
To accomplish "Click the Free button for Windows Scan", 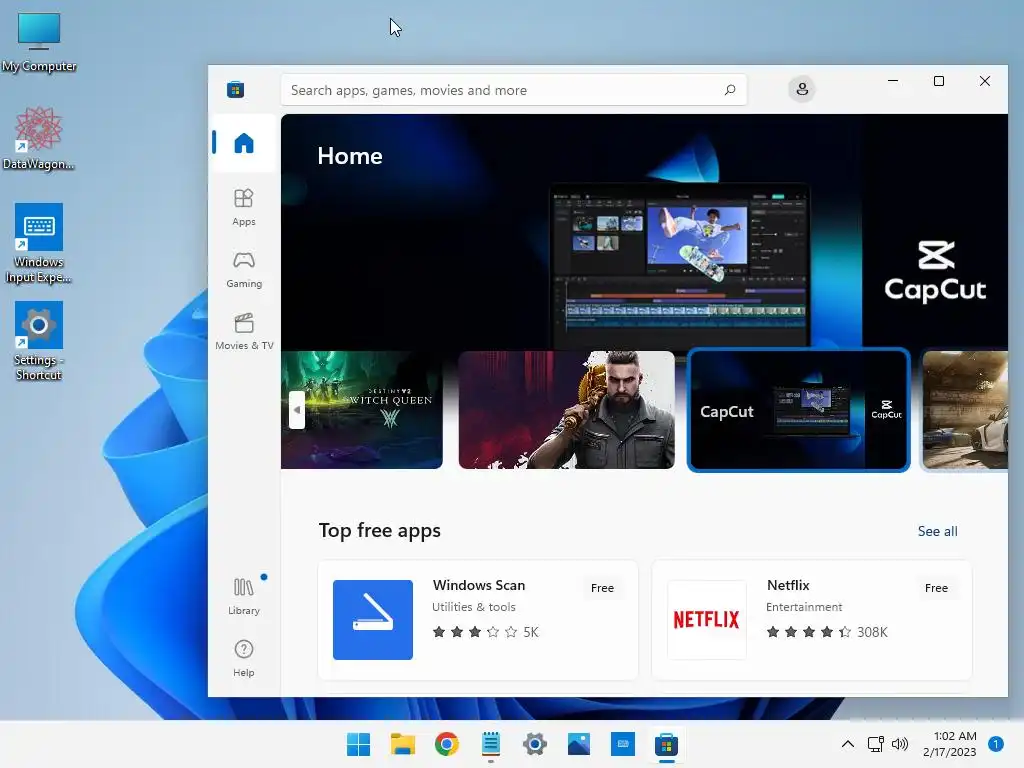I will tap(602, 588).
